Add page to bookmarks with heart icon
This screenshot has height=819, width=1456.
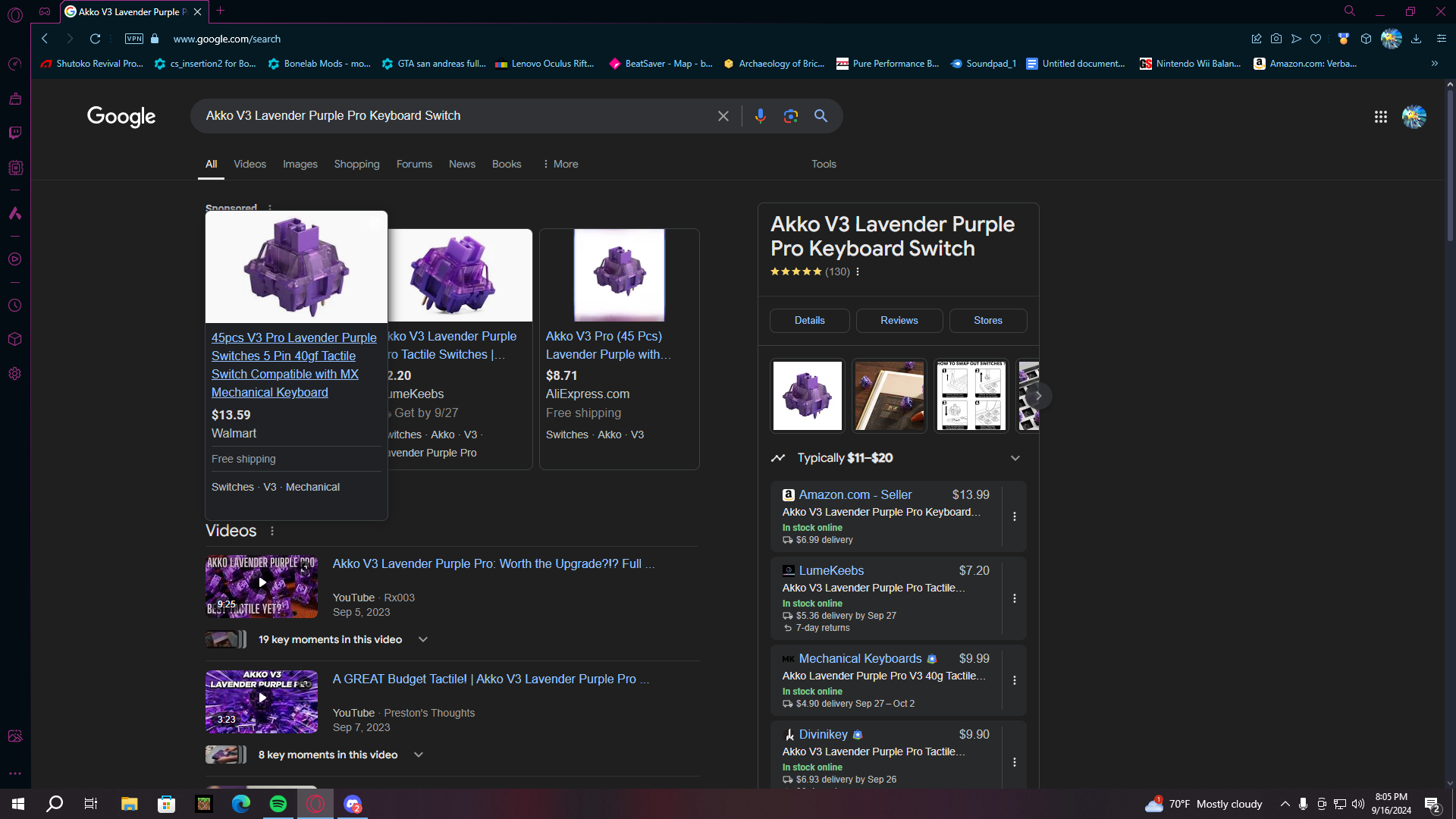pos(1316,39)
